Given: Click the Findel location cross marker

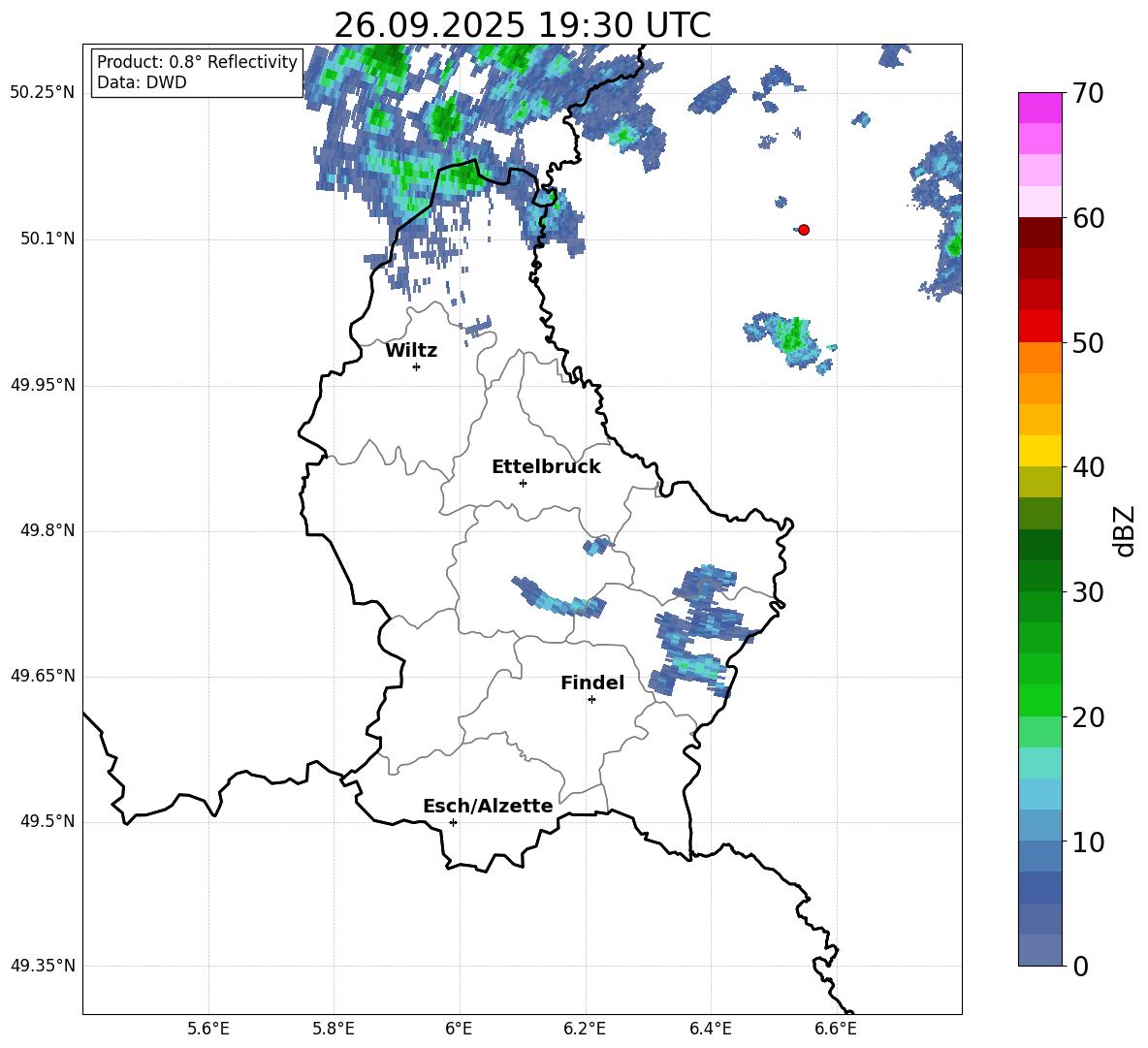Looking at the screenshot, I should pyautogui.click(x=591, y=700).
